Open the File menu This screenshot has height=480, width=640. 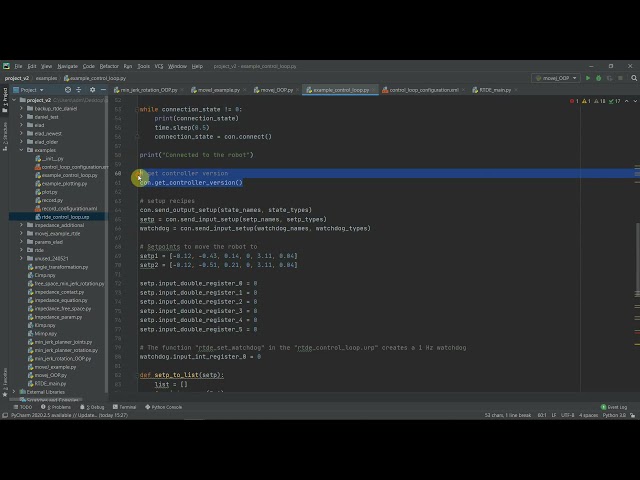[x=18, y=66]
